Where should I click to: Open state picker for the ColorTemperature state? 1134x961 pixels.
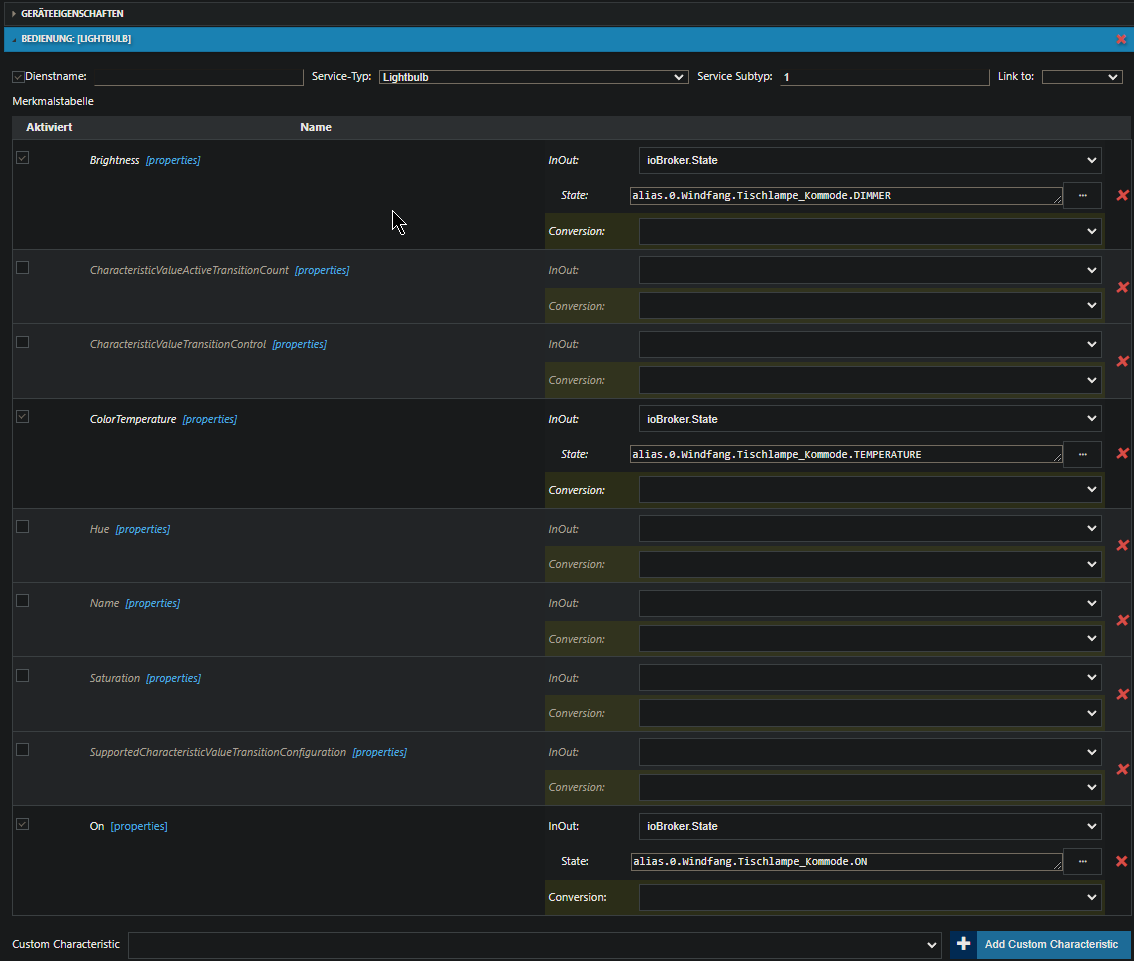(1082, 454)
